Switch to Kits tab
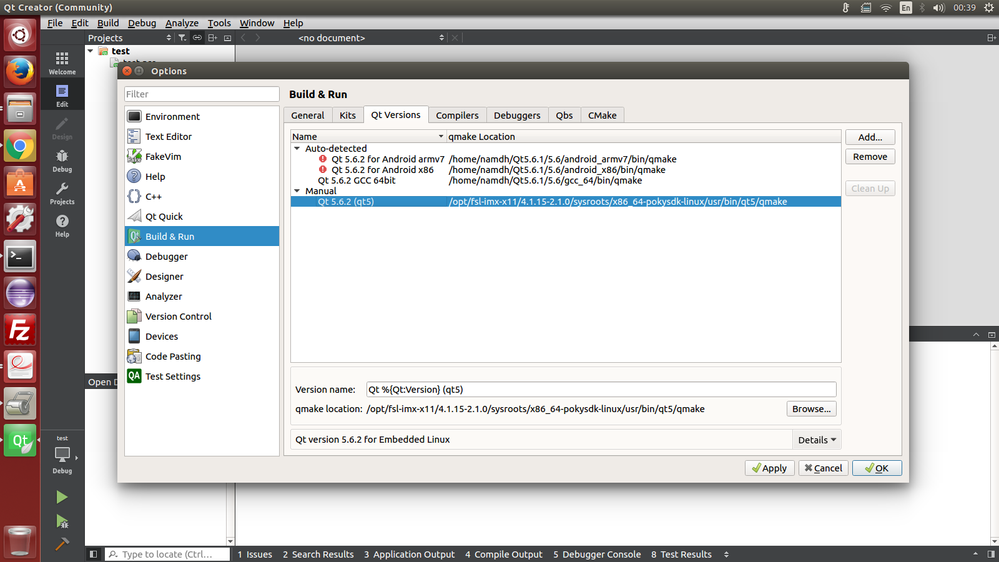Screen dimensions: 999x562 tap(347, 115)
